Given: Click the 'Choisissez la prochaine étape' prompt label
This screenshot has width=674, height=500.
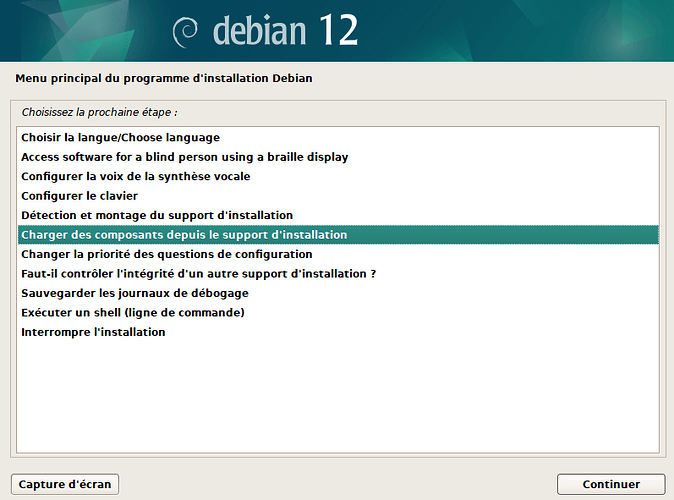Looking at the screenshot, I should click(x=99, y=112).
